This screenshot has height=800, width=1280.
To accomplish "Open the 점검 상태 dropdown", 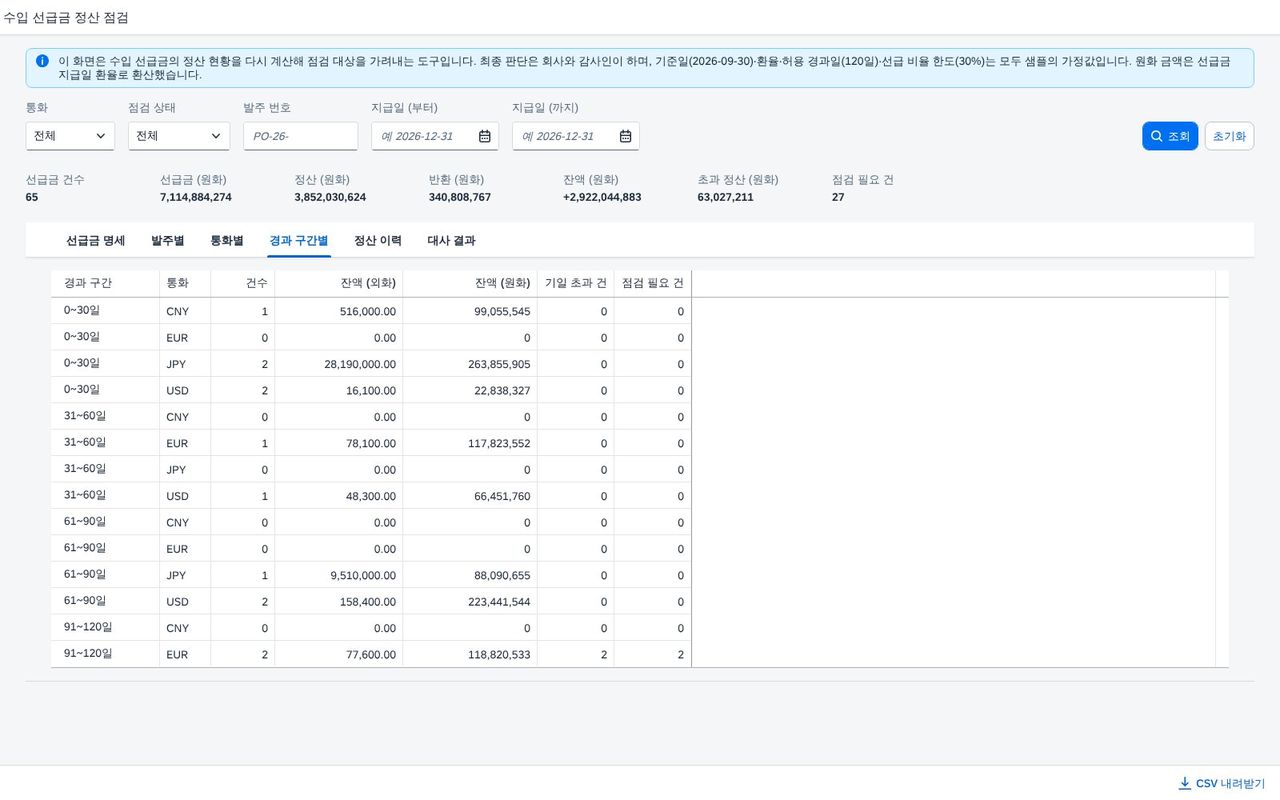I will point(179,136).
